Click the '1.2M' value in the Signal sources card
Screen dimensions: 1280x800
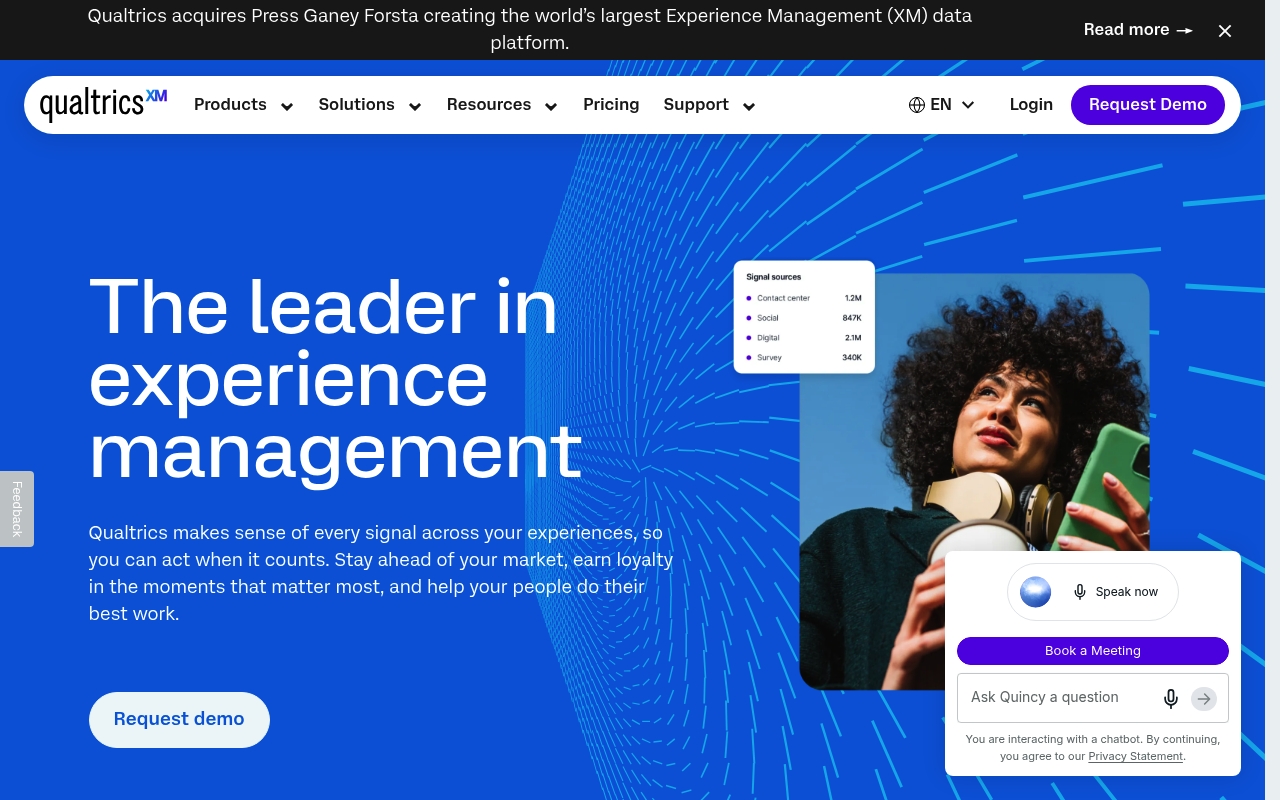pos(853,298)
